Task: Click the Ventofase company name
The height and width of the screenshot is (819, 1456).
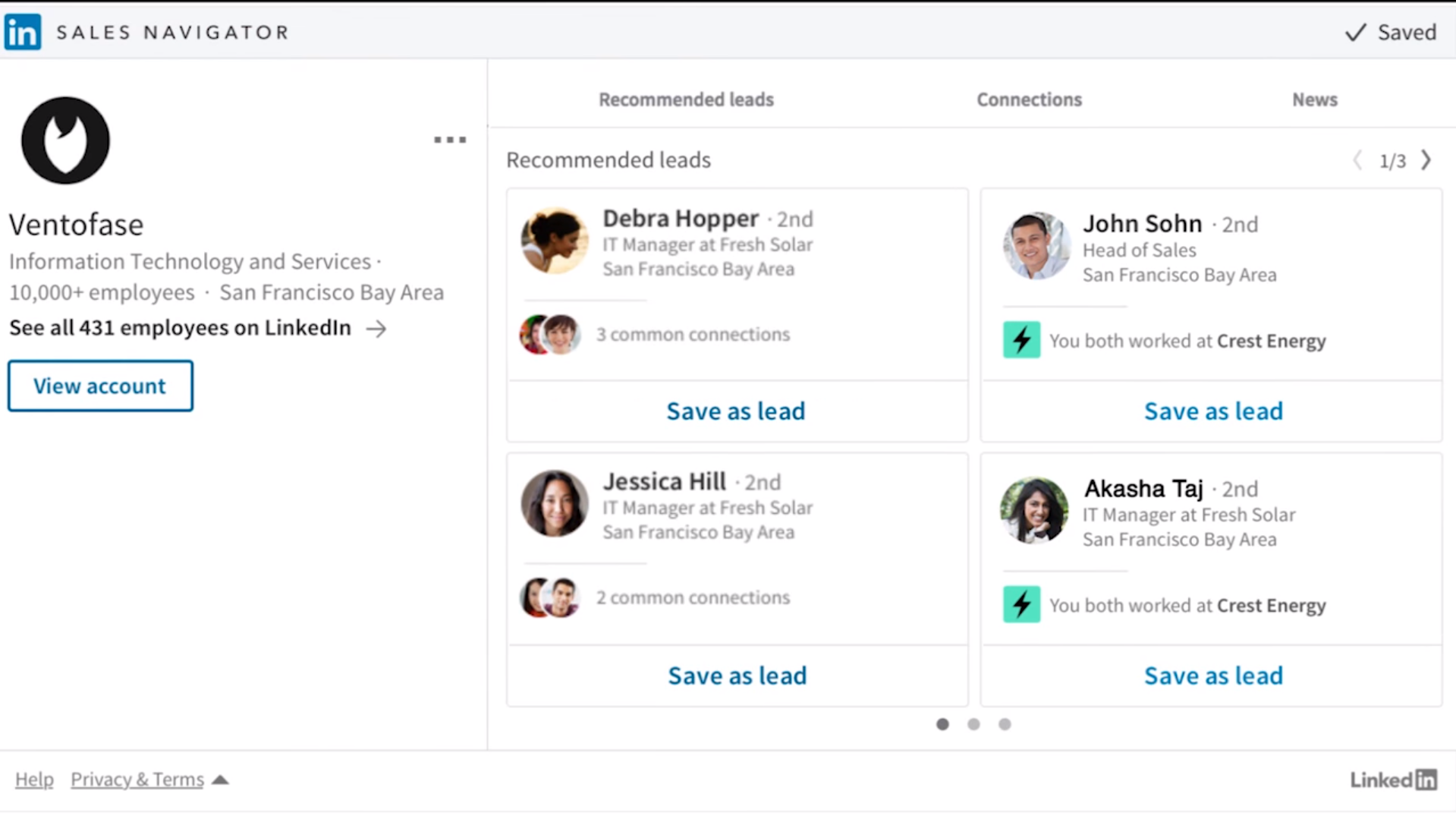Action: 76,225
